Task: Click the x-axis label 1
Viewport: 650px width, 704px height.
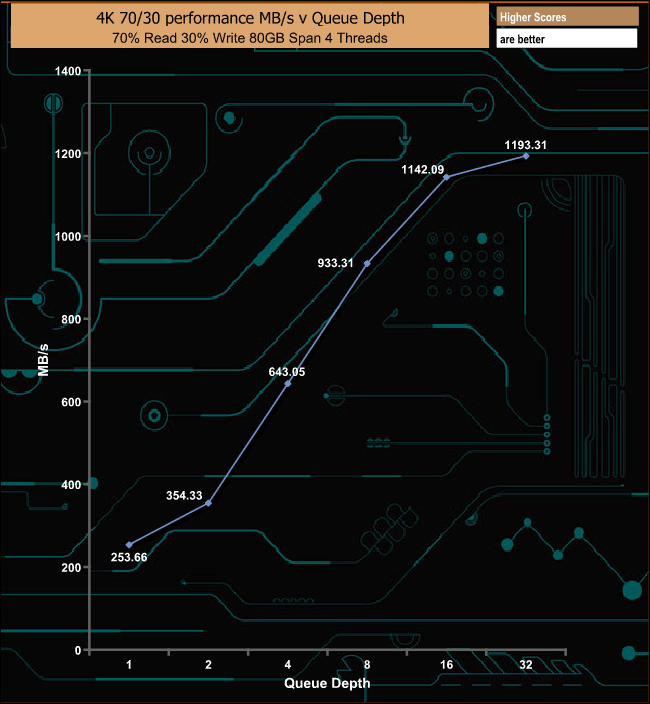Action: pyautogui.click(x=129, y=664)
